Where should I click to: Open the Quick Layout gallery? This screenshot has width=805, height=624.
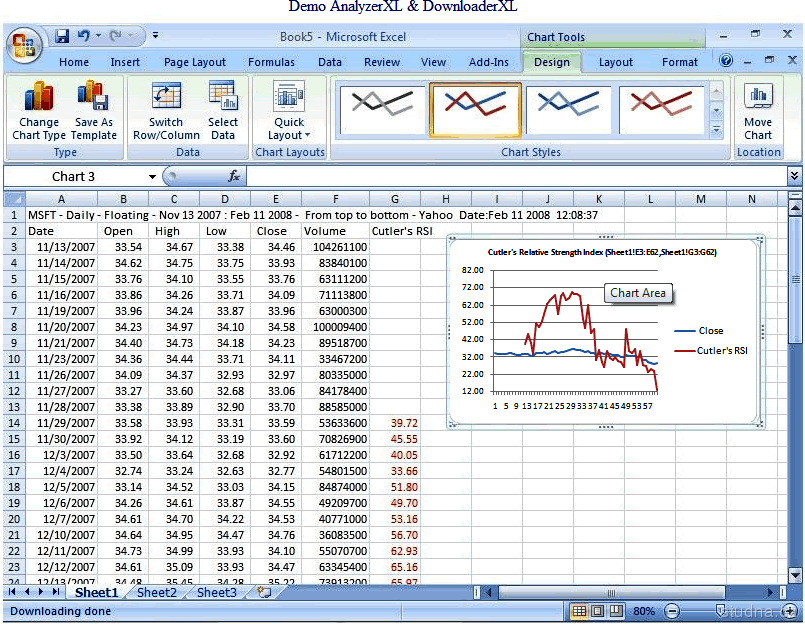(x=289, y=110)
